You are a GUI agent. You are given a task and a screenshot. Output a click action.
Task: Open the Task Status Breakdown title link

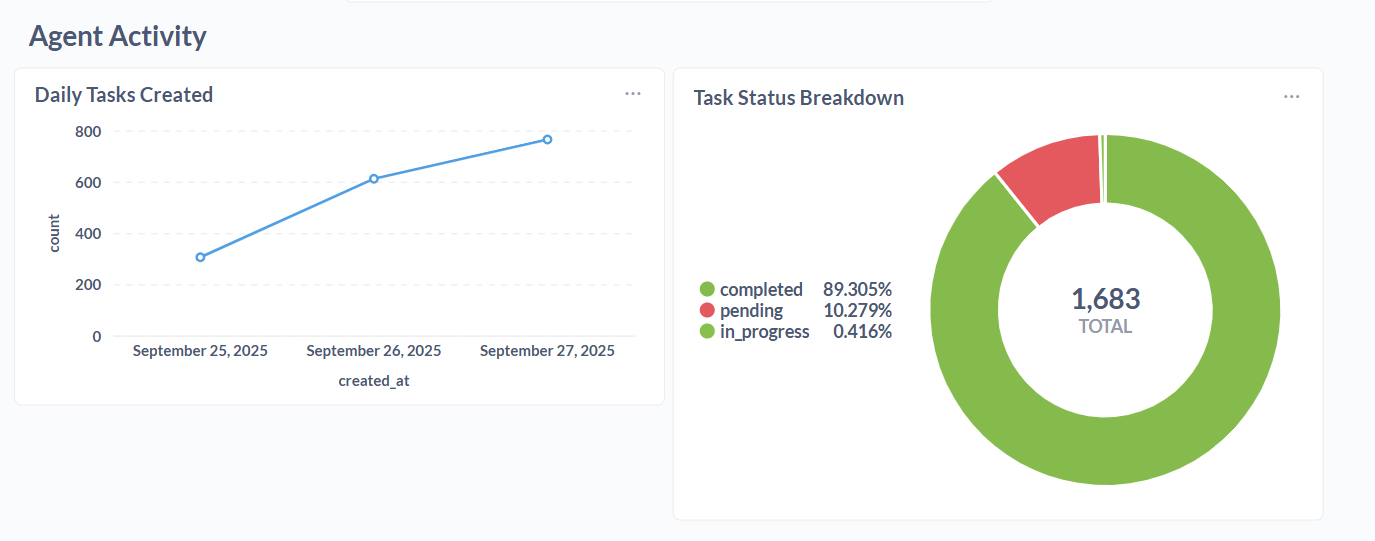click(x=799, y=98)
